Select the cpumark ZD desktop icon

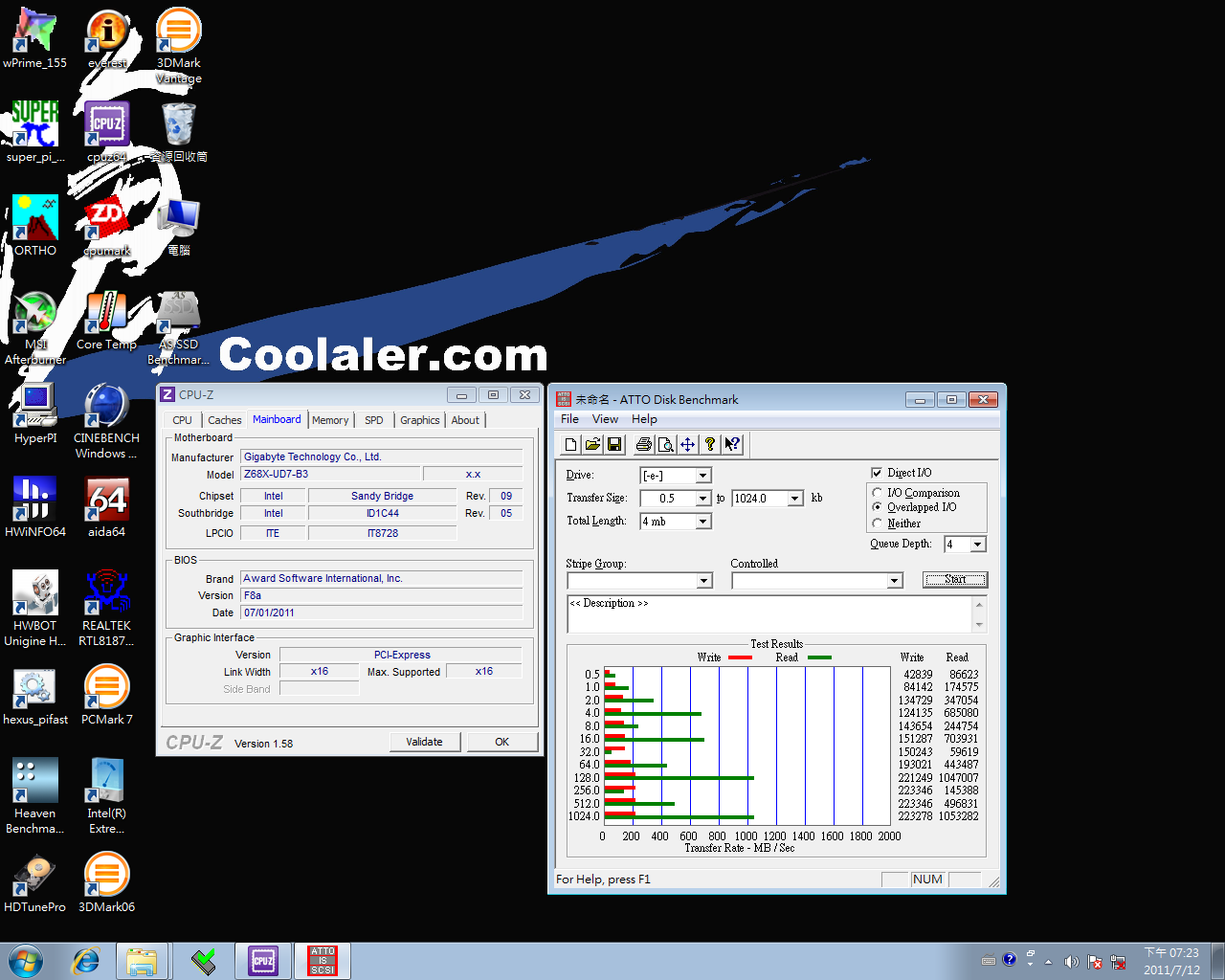pos(107,226)
